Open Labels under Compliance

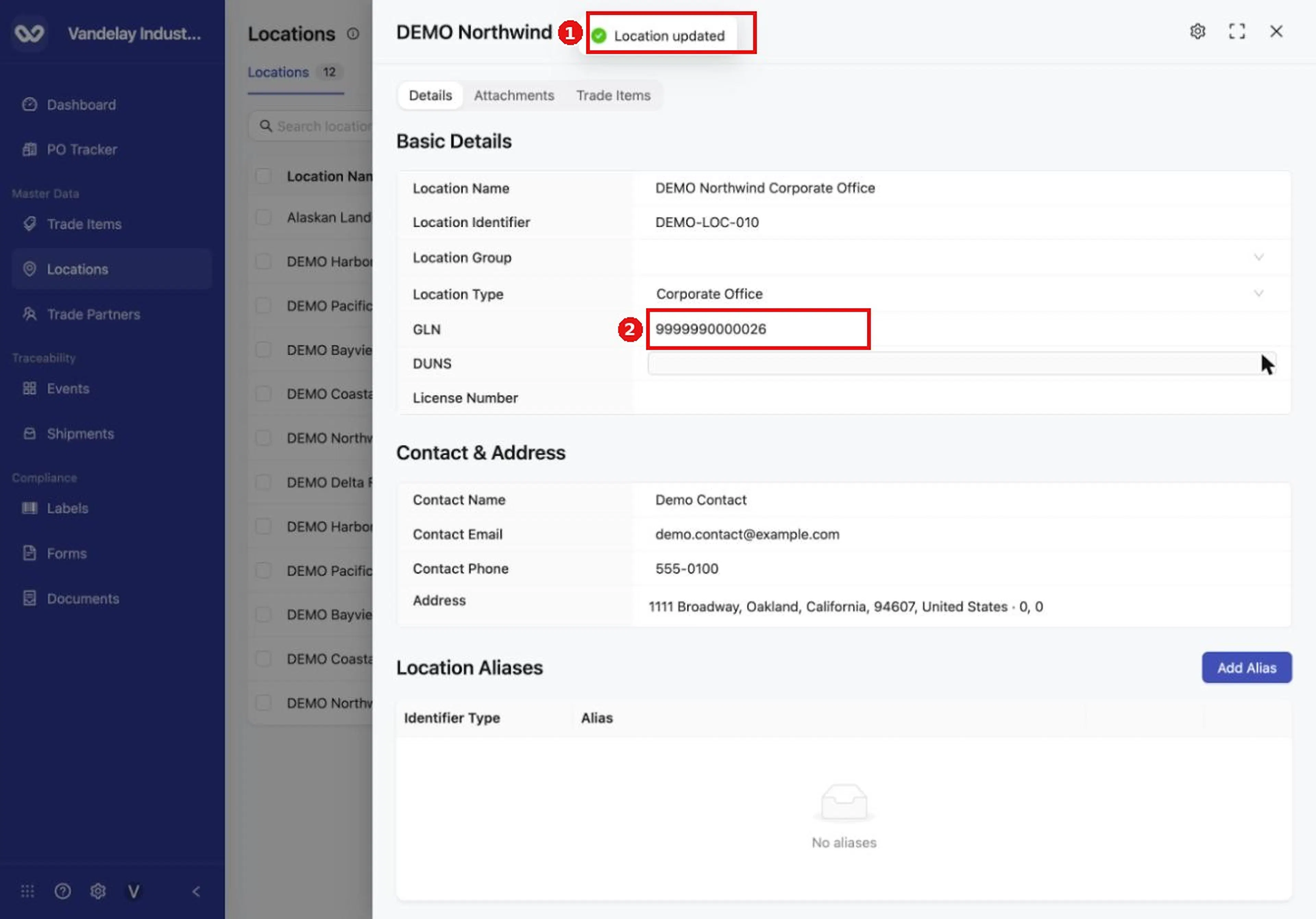pos(67,508)
